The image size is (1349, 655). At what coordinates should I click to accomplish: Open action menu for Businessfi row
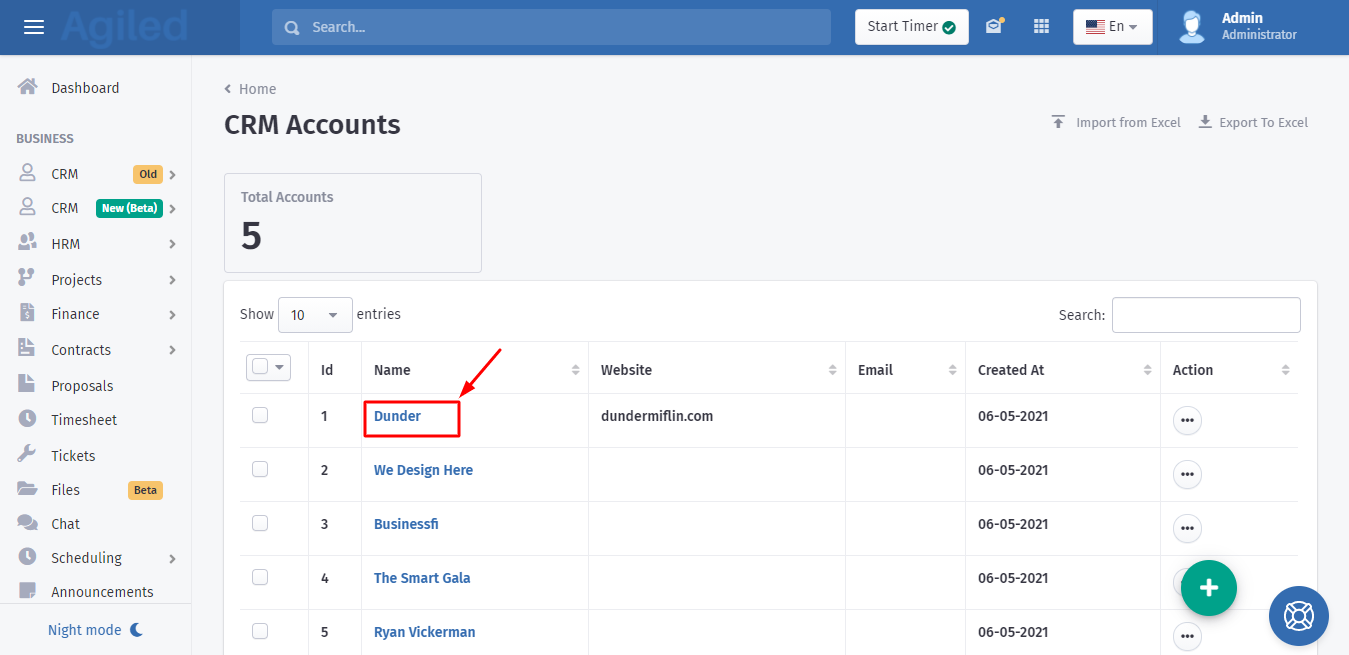pyautogui.click(x=1187, y=529)
